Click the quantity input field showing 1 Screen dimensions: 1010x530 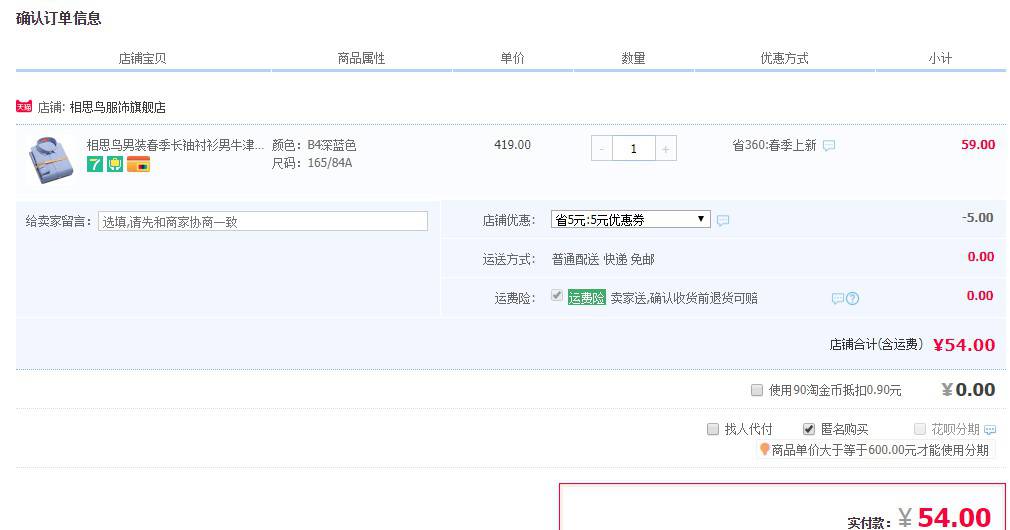click(634, 149)
